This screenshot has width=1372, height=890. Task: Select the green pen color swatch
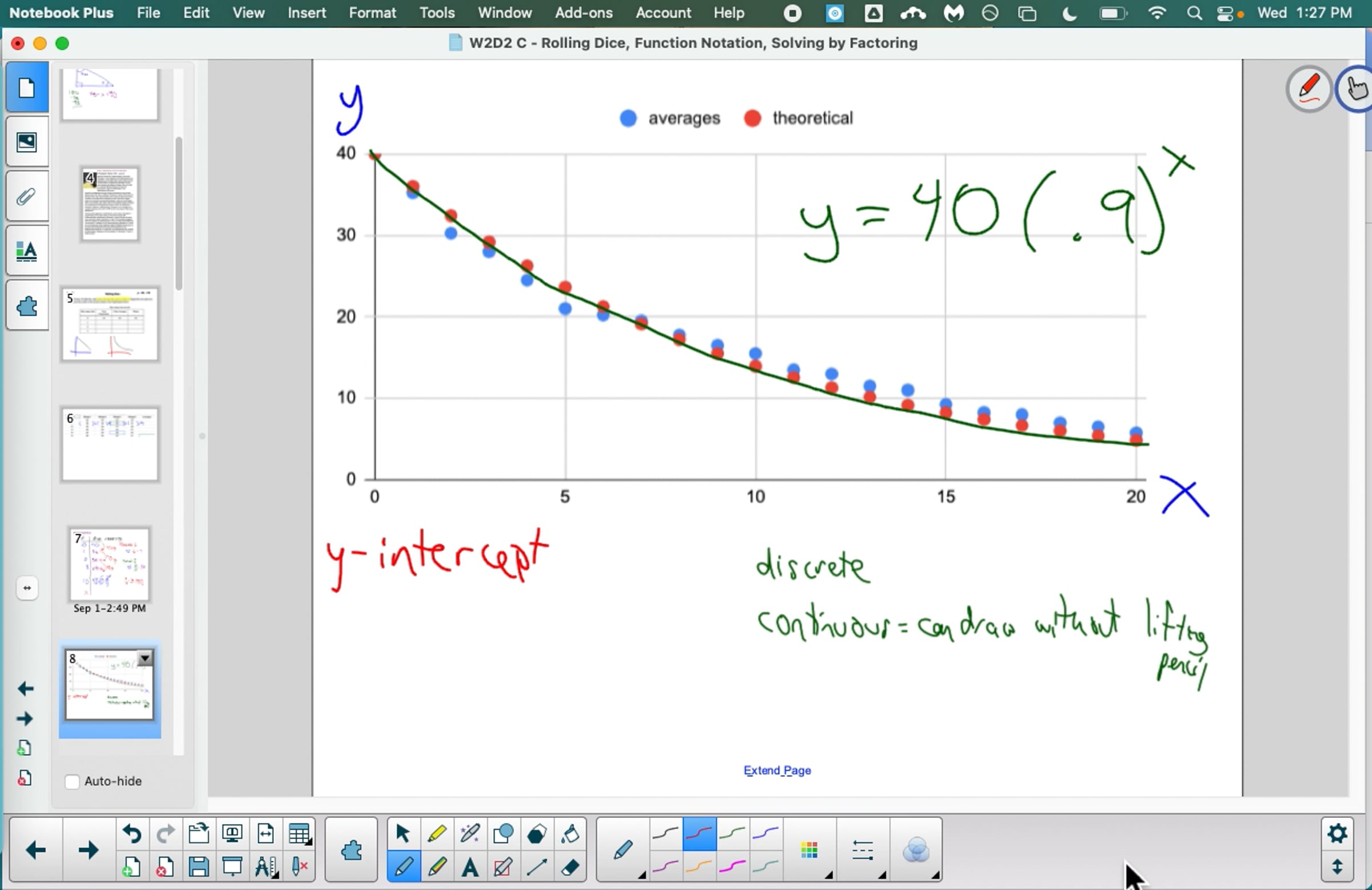point(732,833)
